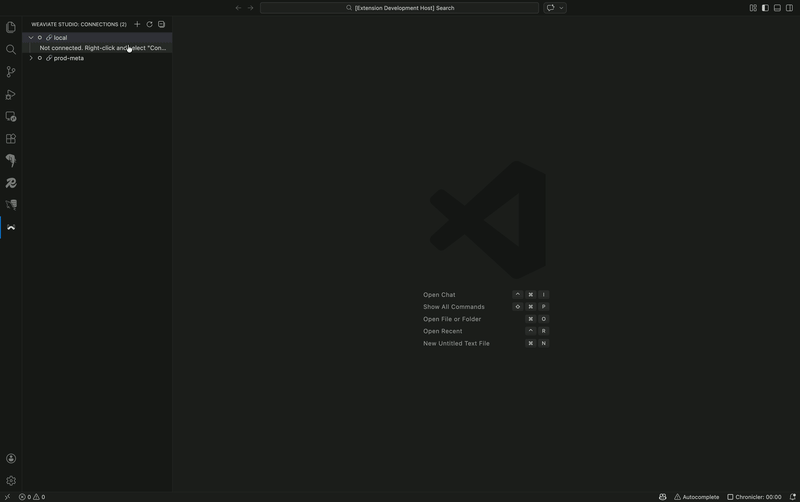Click the Weaviate Studio: Connections (2) header
Screen dimensions: 800x502
(x=79, y=24)
